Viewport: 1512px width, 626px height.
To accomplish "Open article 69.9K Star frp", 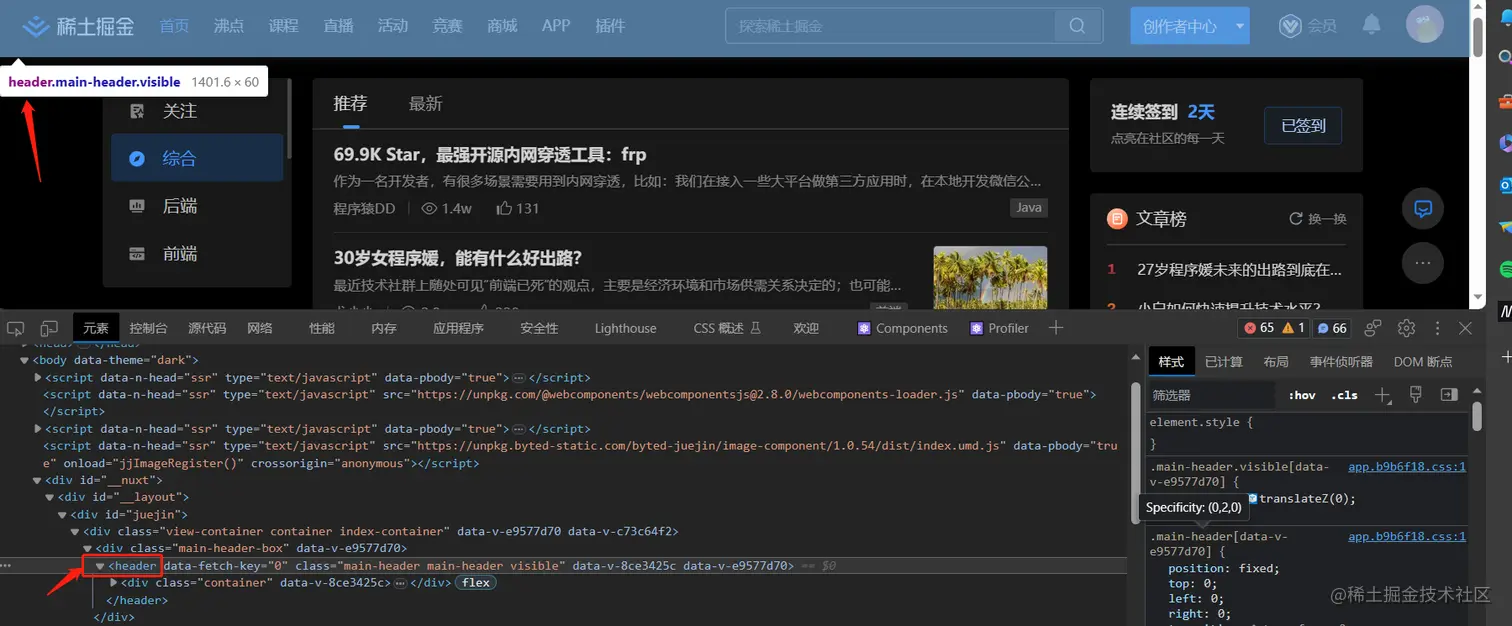I will (x=490, y=154).
